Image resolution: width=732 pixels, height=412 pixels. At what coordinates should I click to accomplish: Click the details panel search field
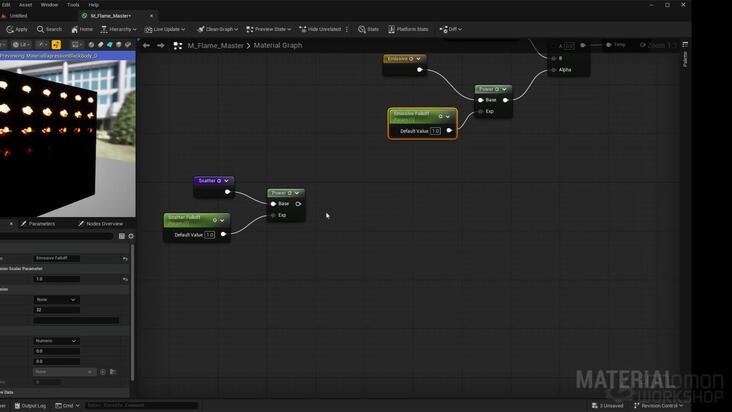click(x=56, y=236)
